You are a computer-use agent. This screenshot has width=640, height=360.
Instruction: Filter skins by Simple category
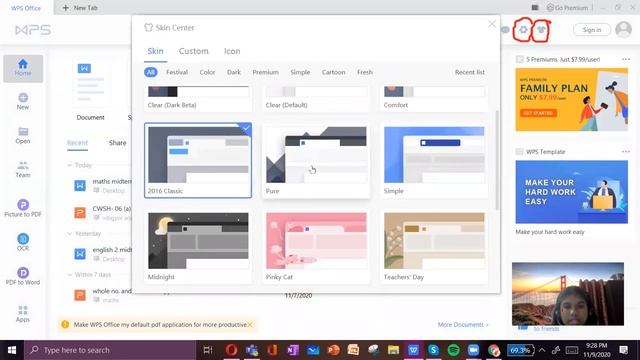300,72
